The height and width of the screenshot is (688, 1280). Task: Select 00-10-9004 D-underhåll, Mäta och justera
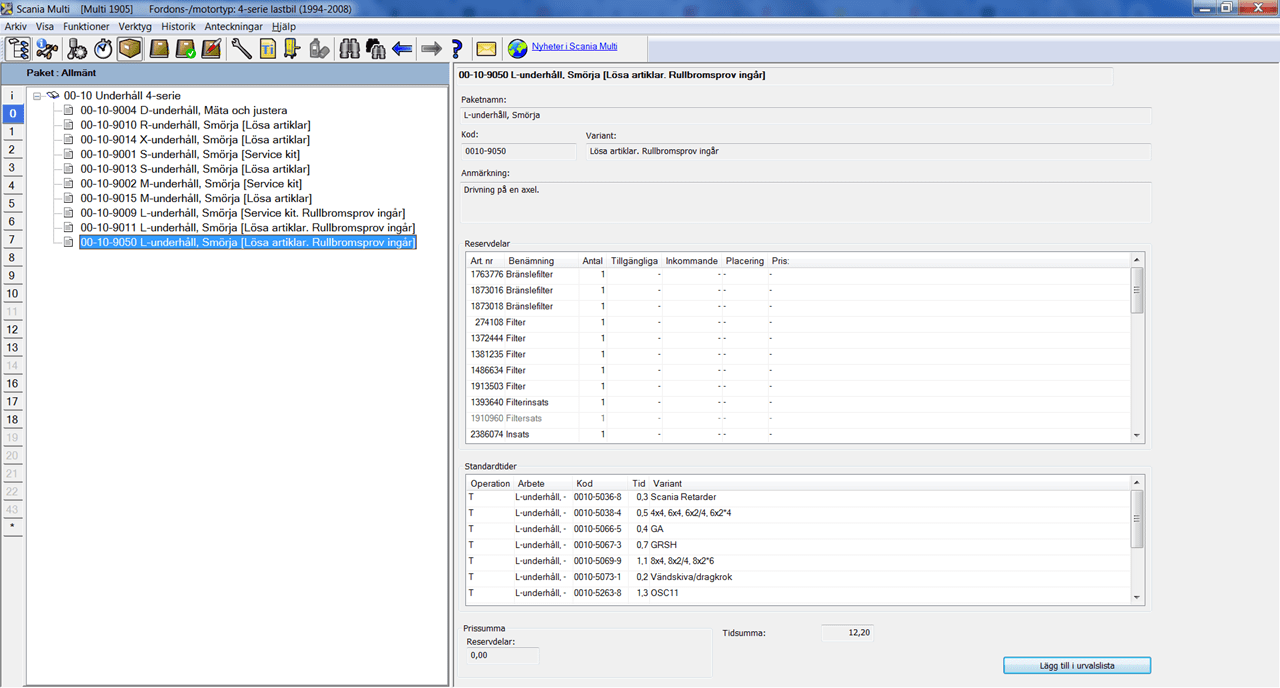coord(183,110)
